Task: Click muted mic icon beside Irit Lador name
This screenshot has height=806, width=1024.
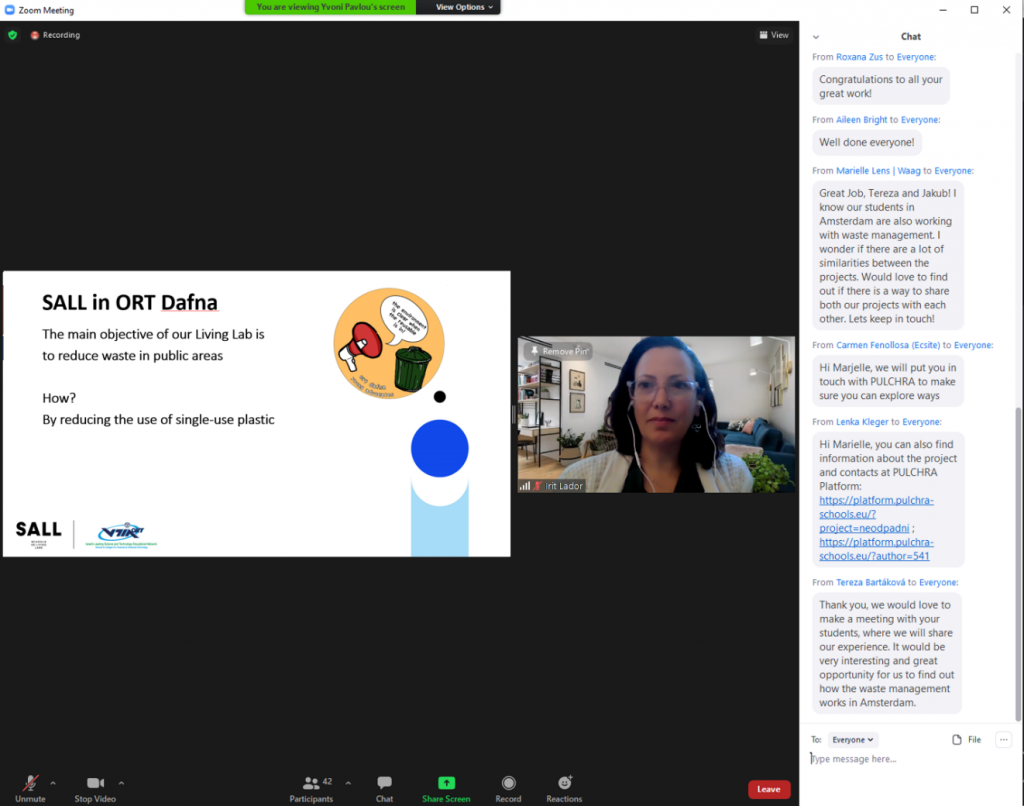Action: tap(537, 486)
